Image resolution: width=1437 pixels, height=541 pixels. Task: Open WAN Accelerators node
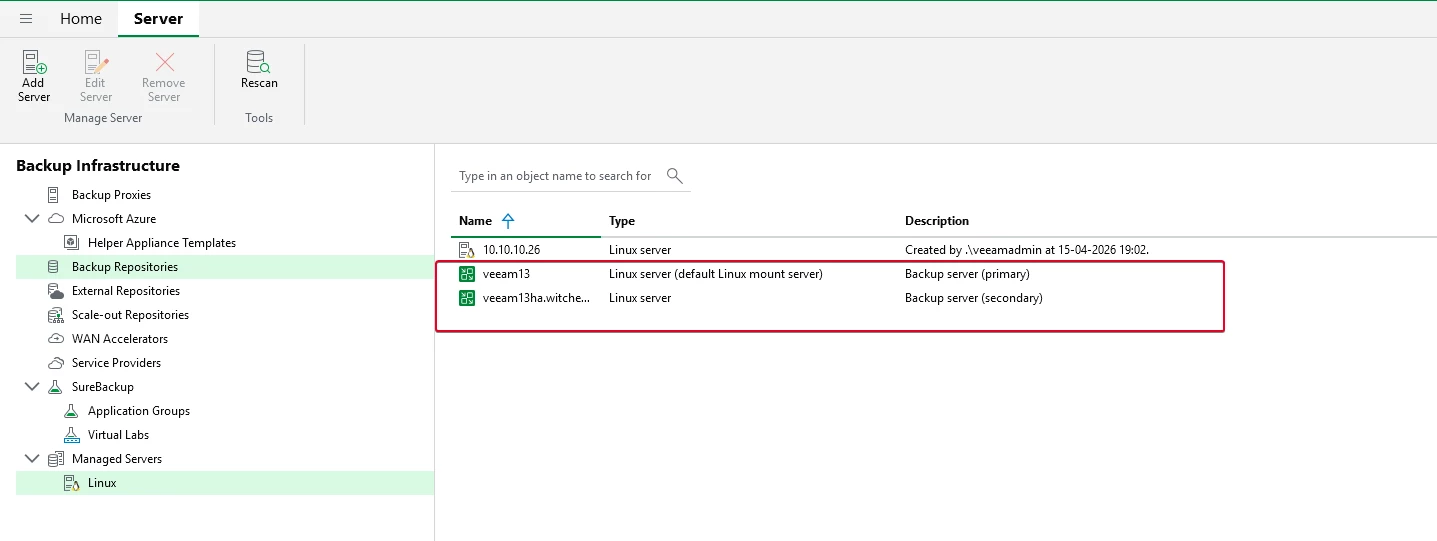pos(120,339)
